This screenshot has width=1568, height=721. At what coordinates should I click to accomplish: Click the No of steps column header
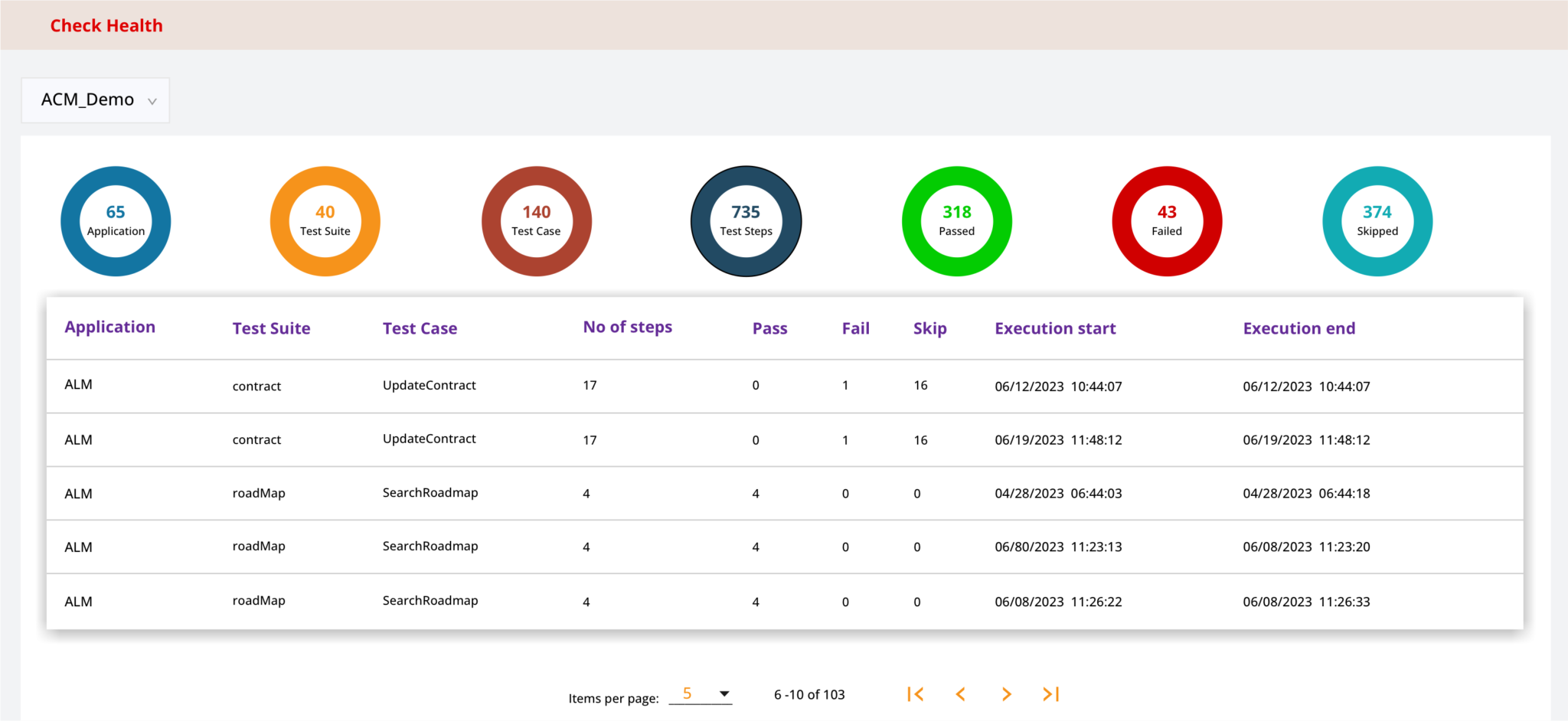point(628,327)
